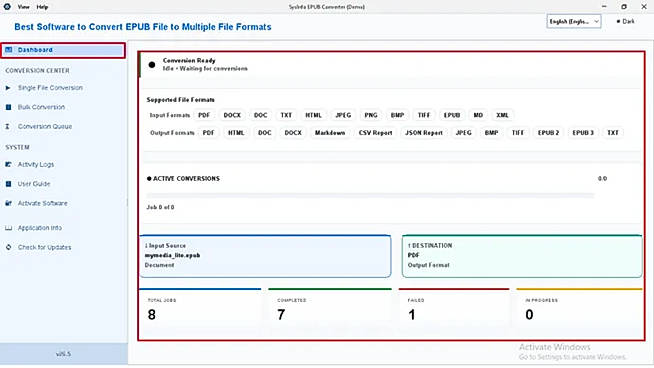
Task: Click the Bulk Conversion icon
Action: [8, 107]
